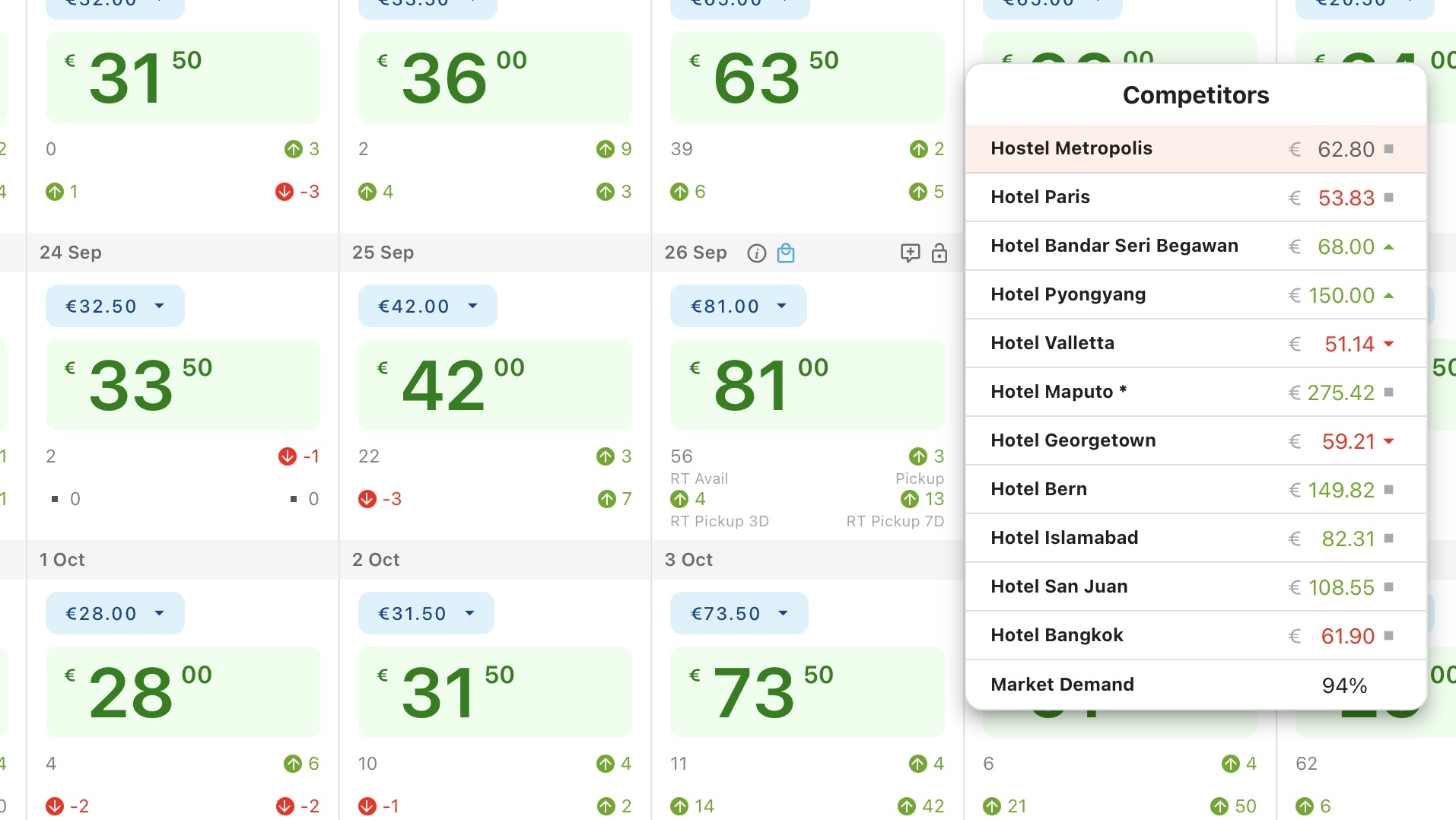Viewport: 1456px width, 820px height.
Task: Click the red down arrow beside -3 on 25 Sep
Action: (x=367, y=499)
